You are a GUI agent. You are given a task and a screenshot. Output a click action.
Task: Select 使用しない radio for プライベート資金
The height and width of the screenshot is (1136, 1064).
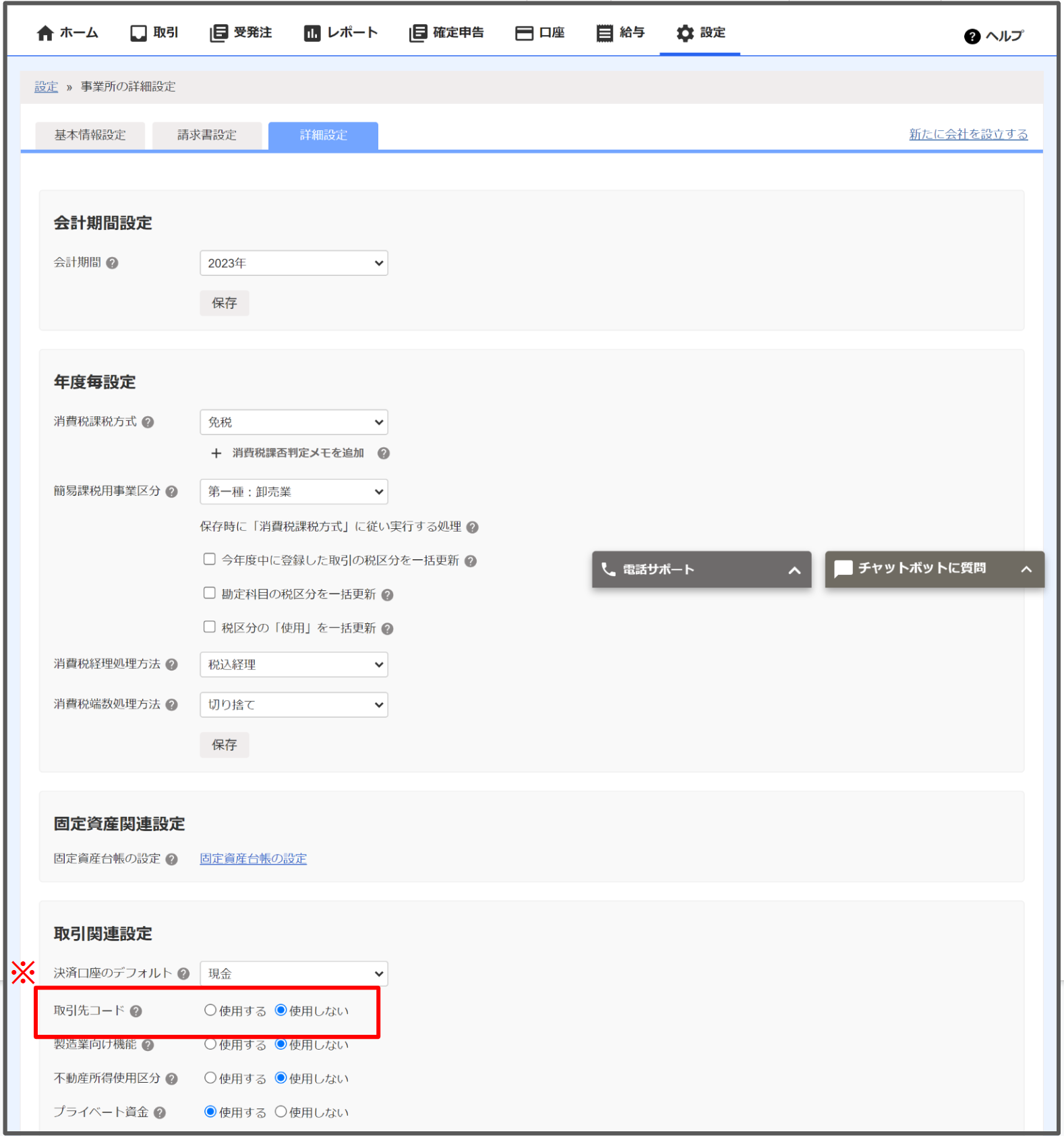(280, 1112)
